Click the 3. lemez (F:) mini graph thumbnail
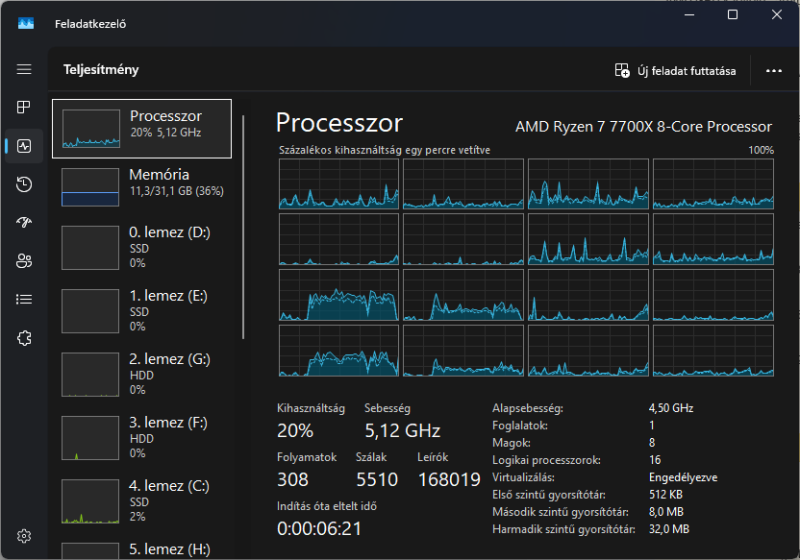This screenshot has height=560, width=800. tap(90, 438)
